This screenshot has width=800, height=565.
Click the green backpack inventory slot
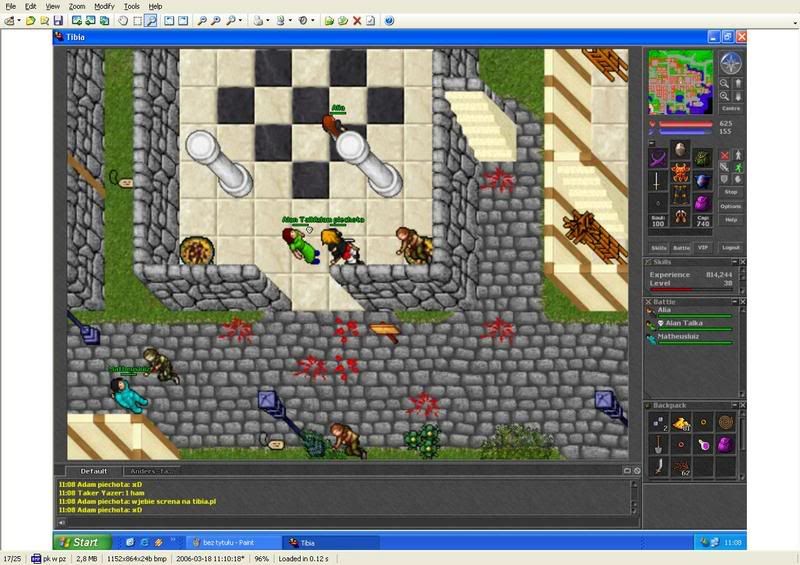tap(703, 157)
